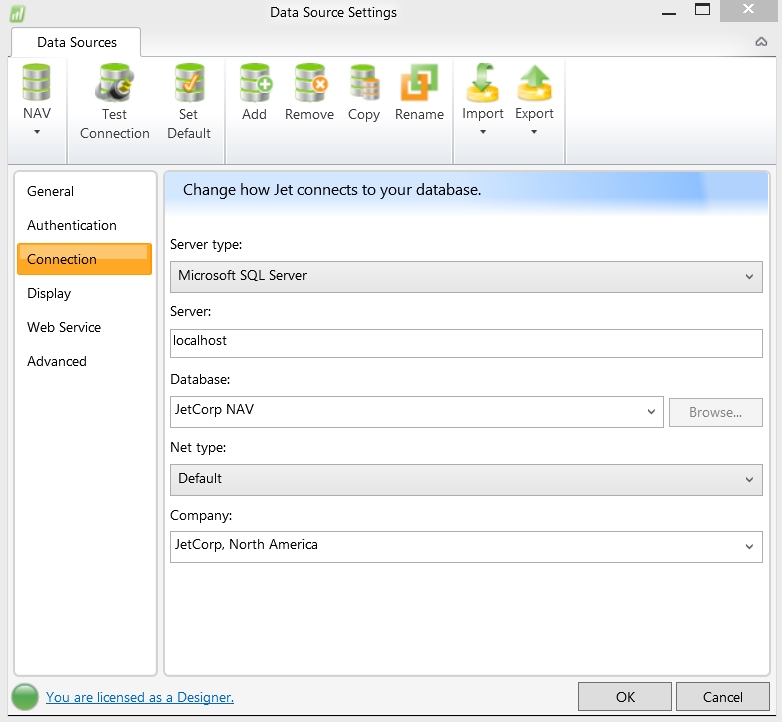Click the Browse button
This screenshot has height=722, width=782.
[x=716, y=412]
